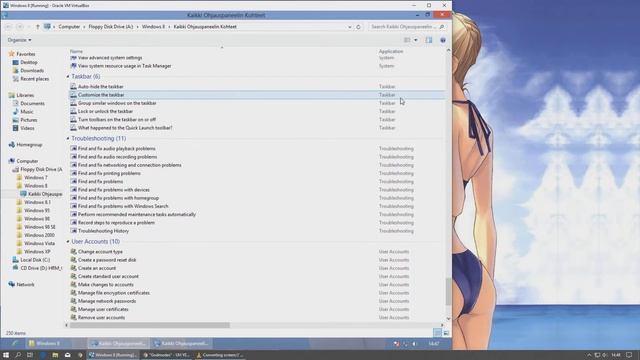
Task: Open File Explorer on host taskbar
Action: coord(55,355)
